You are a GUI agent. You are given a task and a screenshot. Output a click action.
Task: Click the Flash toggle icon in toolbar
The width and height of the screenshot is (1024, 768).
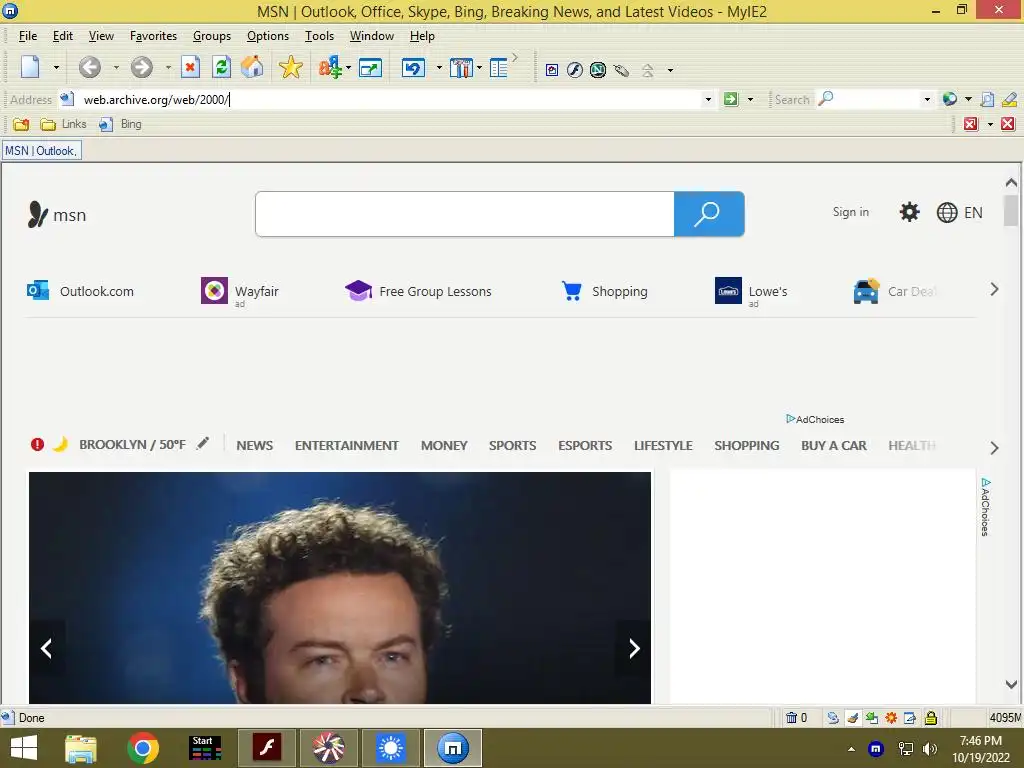coord(575,70)
